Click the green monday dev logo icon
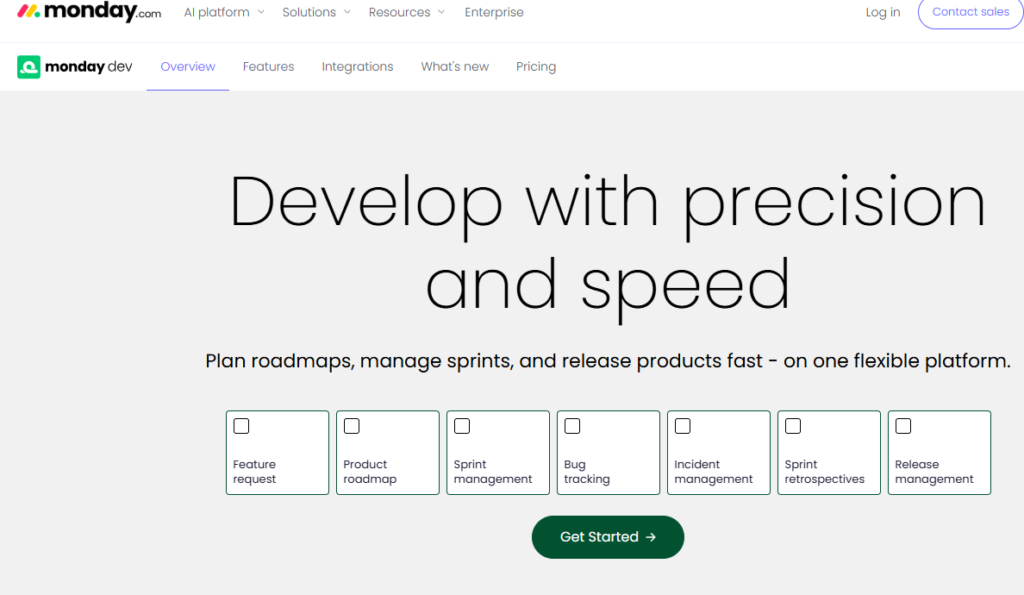The width and height of the screenshot is (1024, 595). pyautogui.click(x=29, y=67)
